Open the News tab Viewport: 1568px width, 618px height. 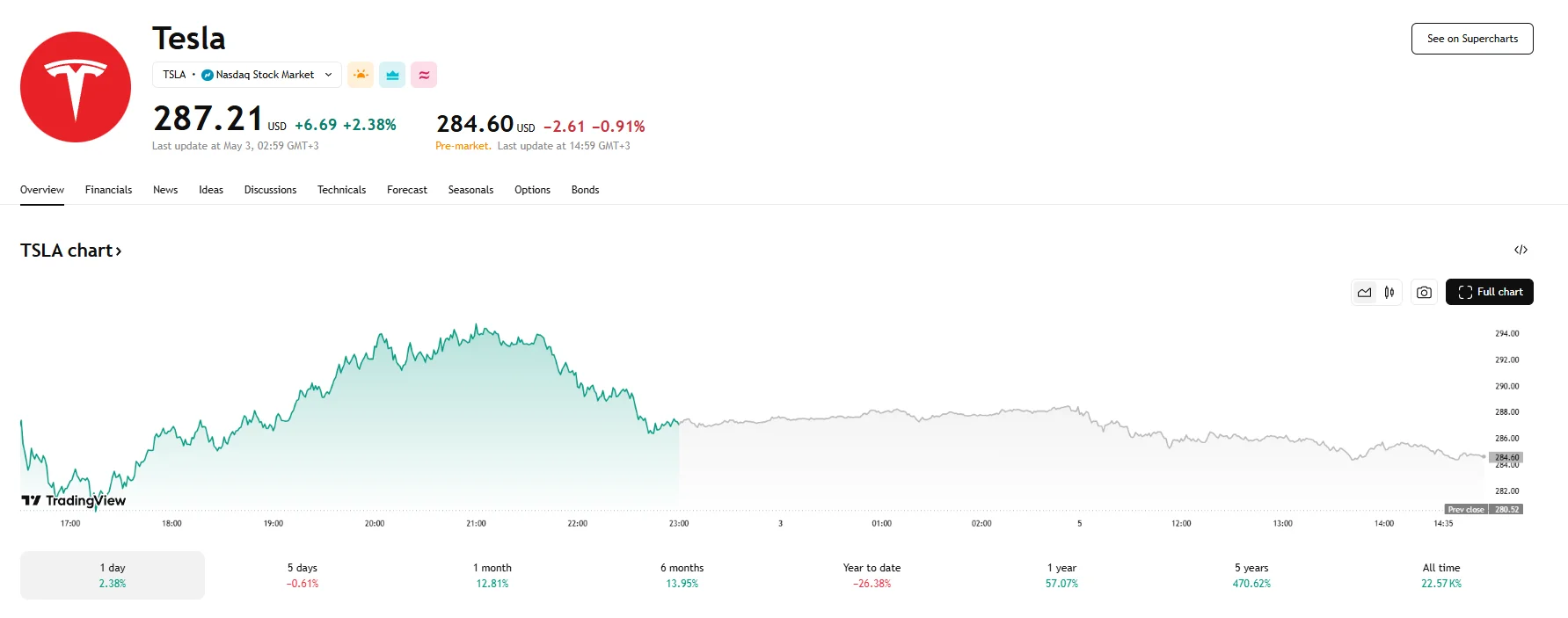[165, 190]
